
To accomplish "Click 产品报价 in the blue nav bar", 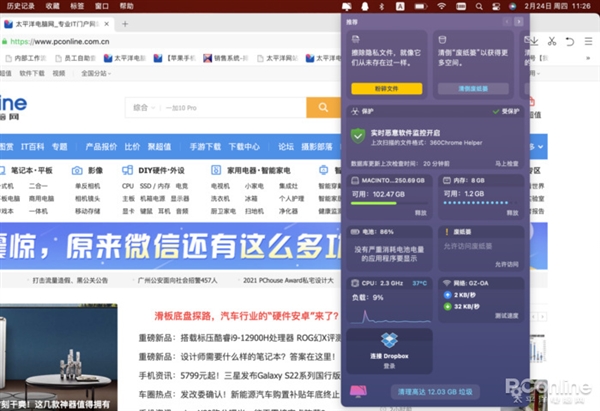I will coord(101,147).
